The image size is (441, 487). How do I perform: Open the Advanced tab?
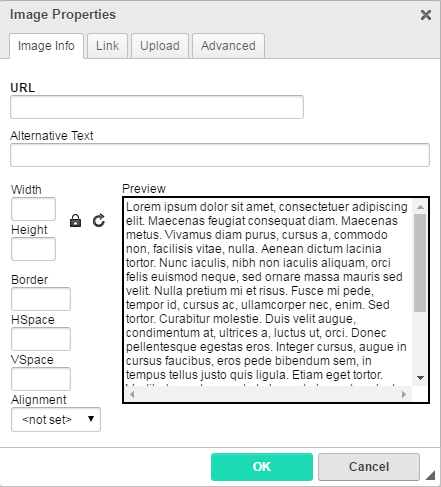(x=228, y=46)
